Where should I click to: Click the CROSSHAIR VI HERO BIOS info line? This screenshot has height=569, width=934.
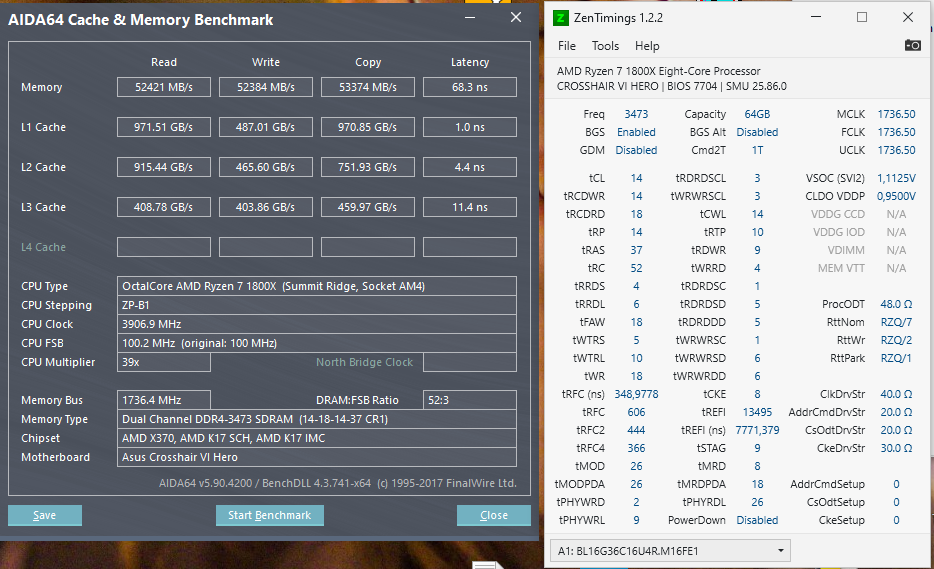pos(672,86)
